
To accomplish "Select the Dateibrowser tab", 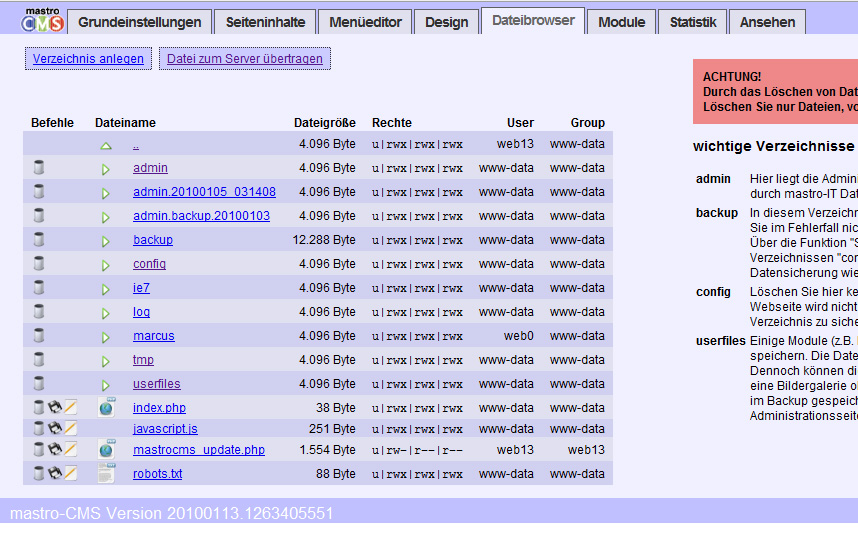I will pyautogui.click(x=533, y=21).
